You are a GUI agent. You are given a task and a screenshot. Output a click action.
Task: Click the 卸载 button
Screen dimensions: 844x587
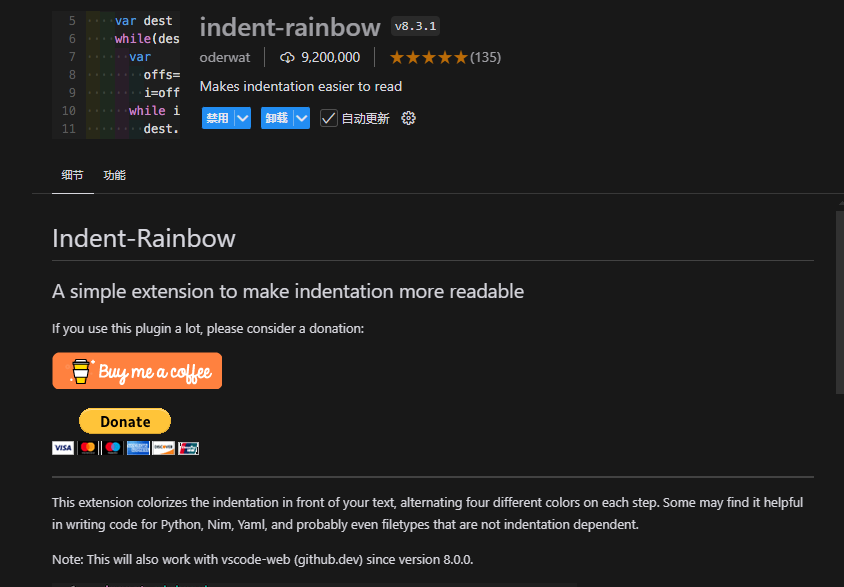tap(277, 118)
